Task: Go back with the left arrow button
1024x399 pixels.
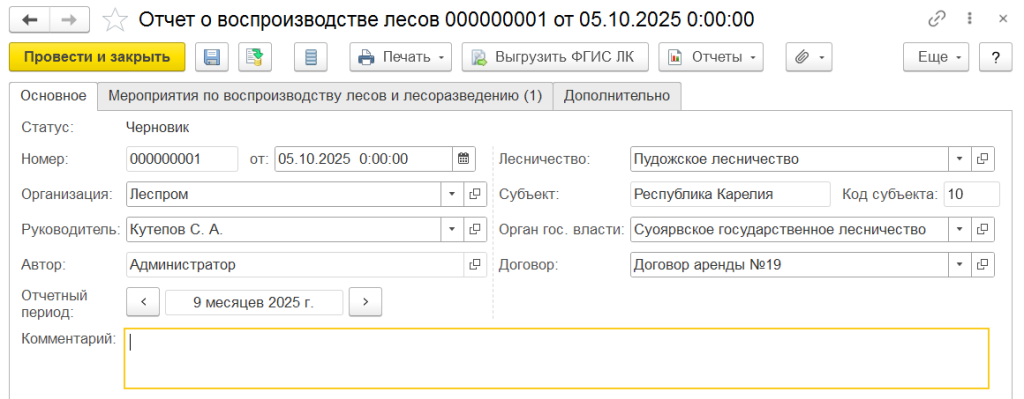Action: (29, 20)
